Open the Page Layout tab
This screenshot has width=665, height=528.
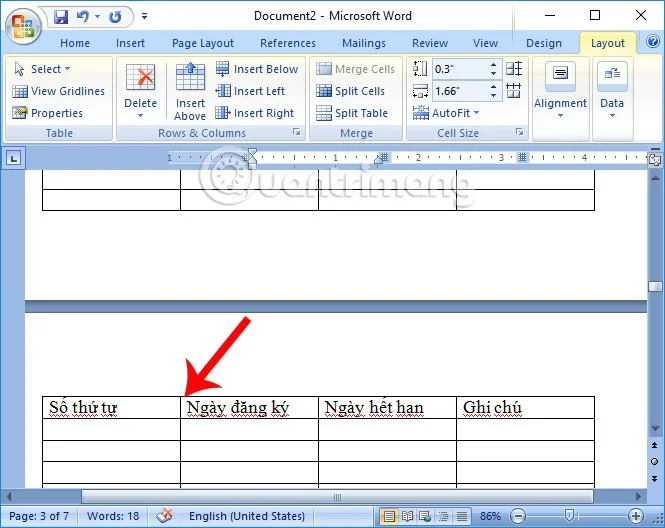coord(203,43)
